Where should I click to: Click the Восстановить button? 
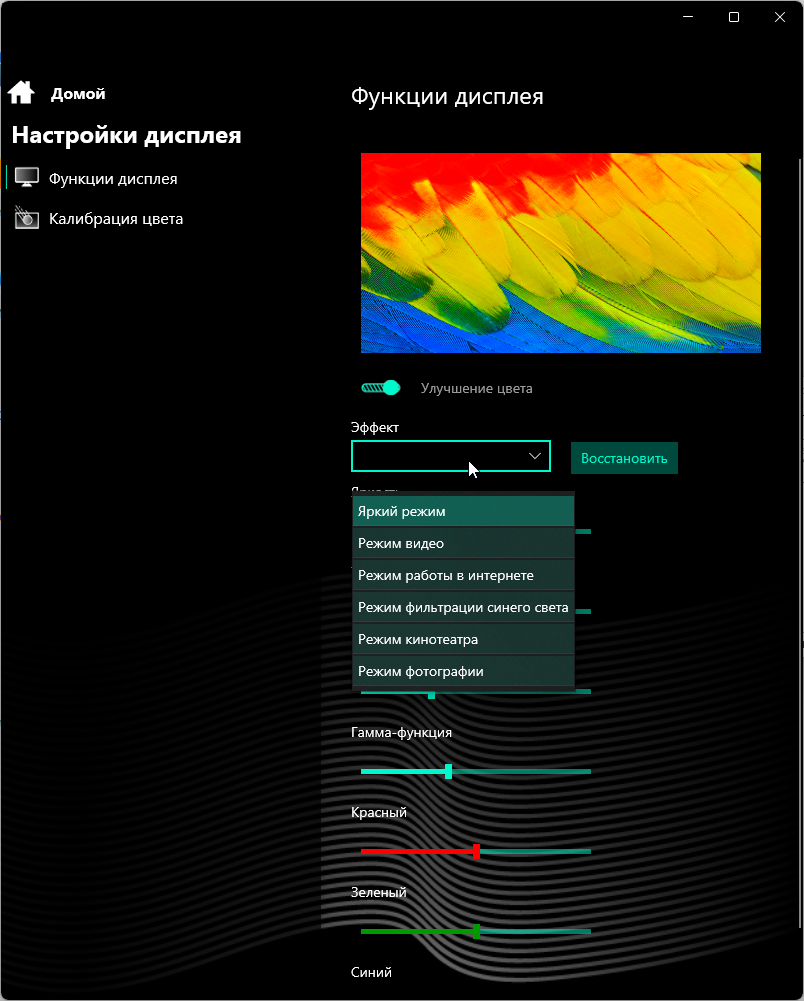pyautogui.click(x=624, y=458)
